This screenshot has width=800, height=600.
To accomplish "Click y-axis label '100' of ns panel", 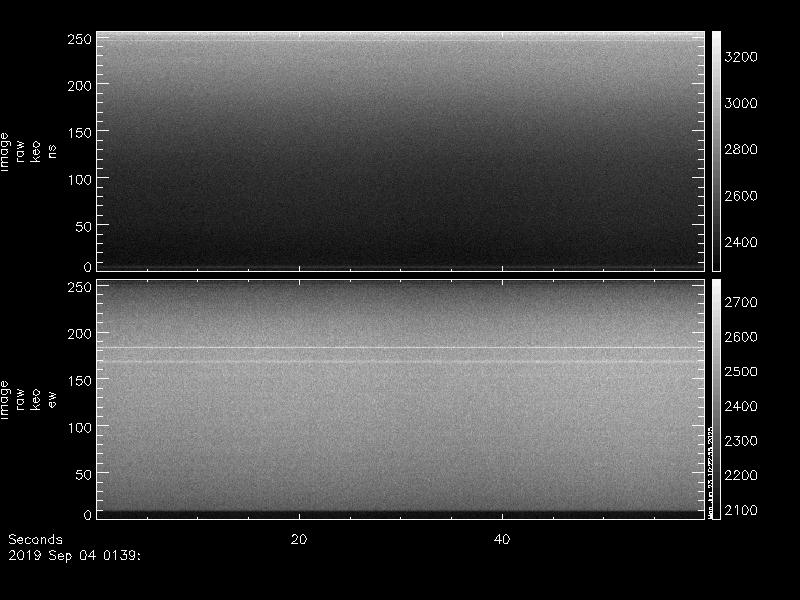I will click(80, 180).
